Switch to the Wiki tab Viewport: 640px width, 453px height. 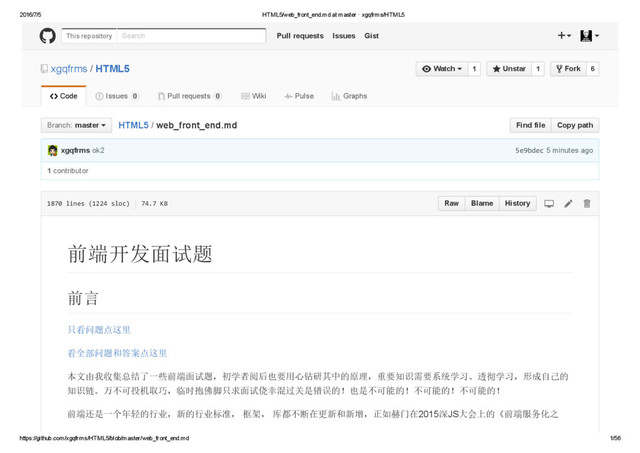coord(253,96)
